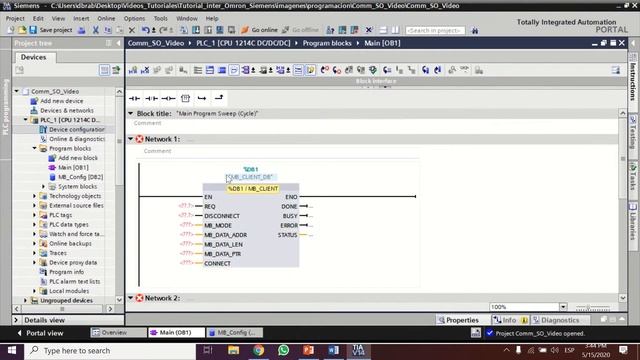Click the Print icon in main toolbar

82,30
